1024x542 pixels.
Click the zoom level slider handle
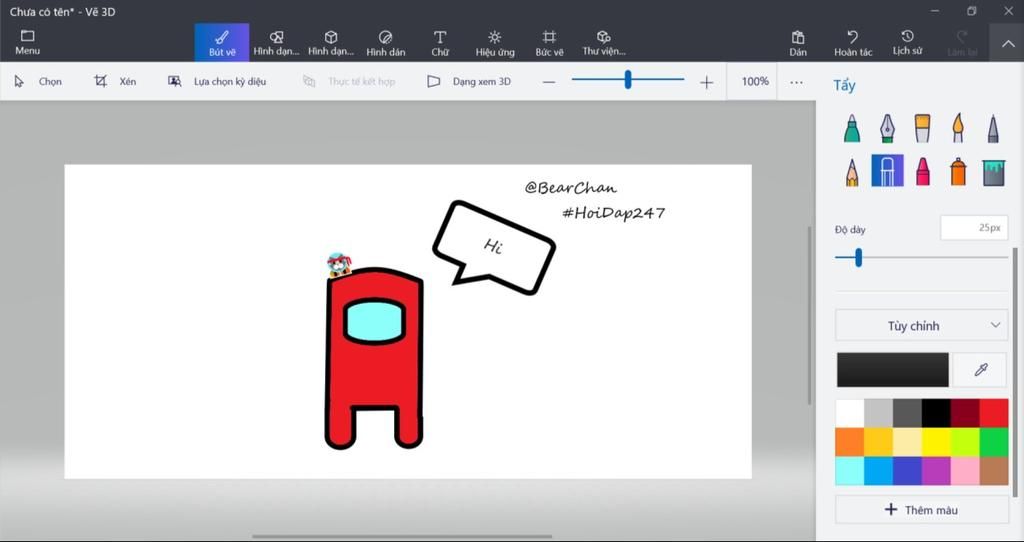pos(628,80)
